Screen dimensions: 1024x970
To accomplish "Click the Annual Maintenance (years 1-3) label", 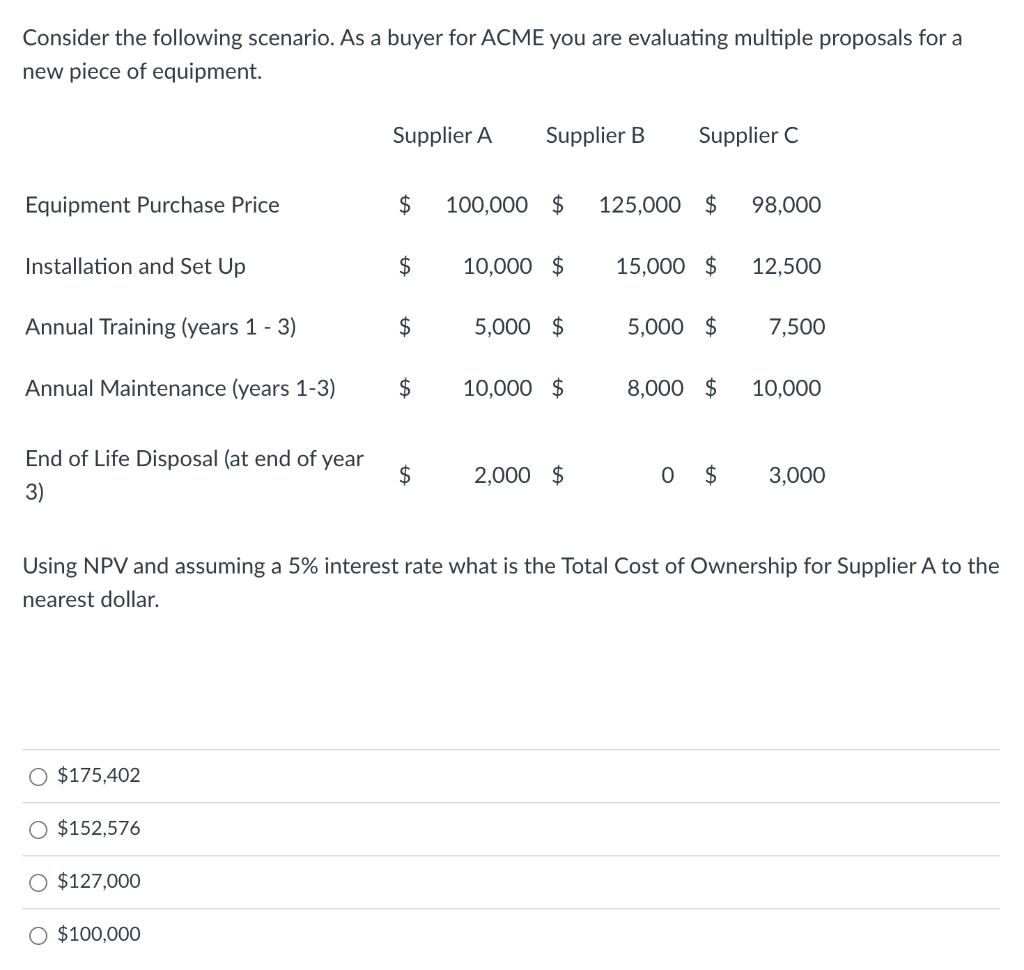I will pos(180,388).
